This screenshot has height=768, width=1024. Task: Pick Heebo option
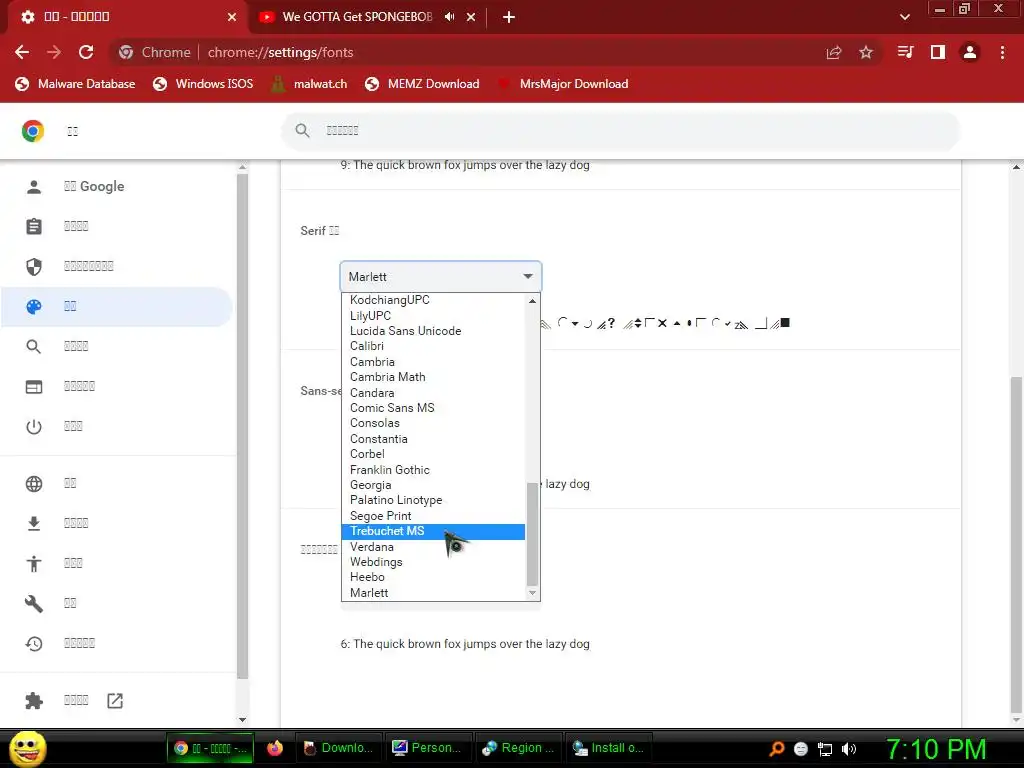(x=433, y=577)
